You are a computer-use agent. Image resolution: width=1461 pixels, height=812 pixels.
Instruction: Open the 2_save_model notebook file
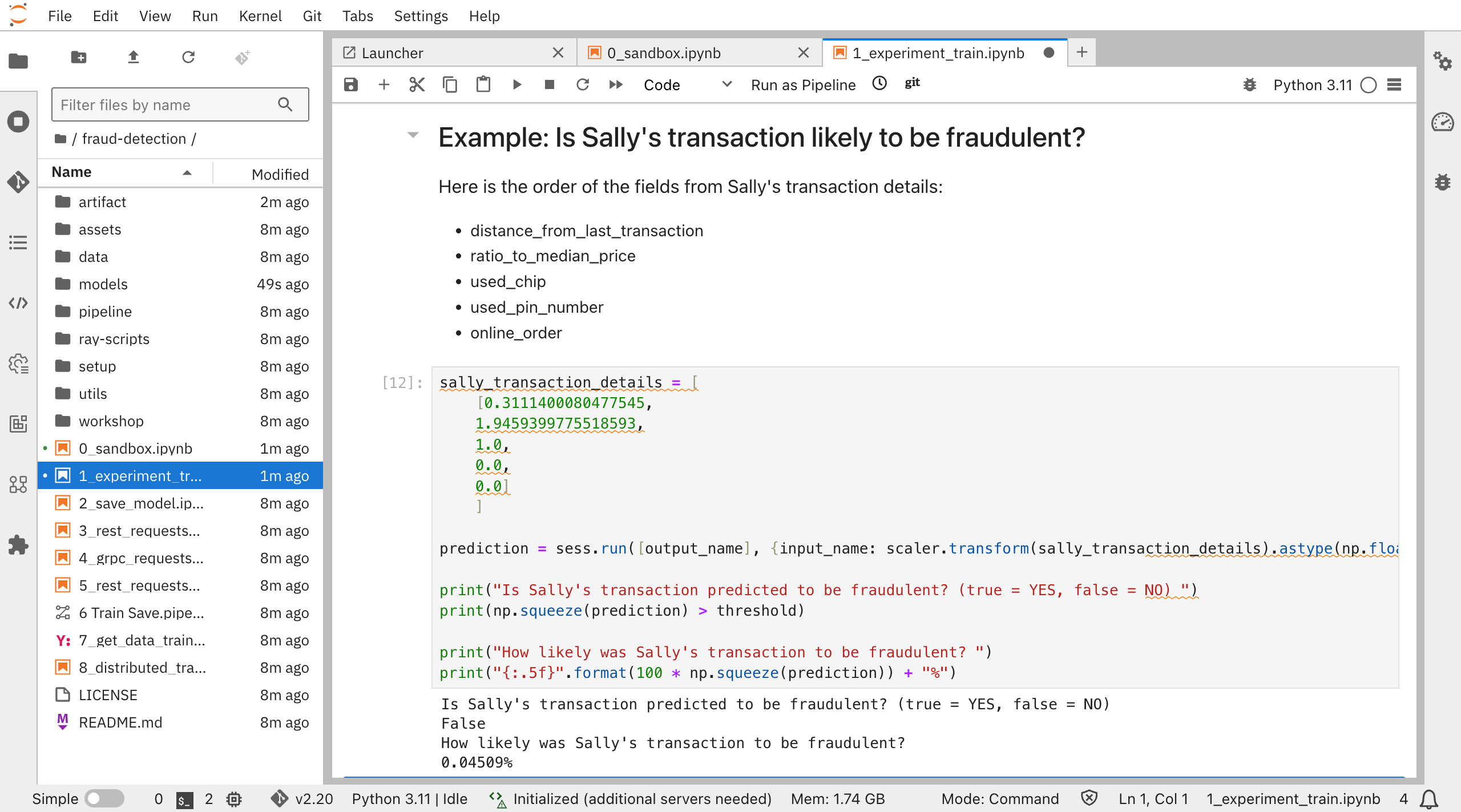tap(141, 503)
